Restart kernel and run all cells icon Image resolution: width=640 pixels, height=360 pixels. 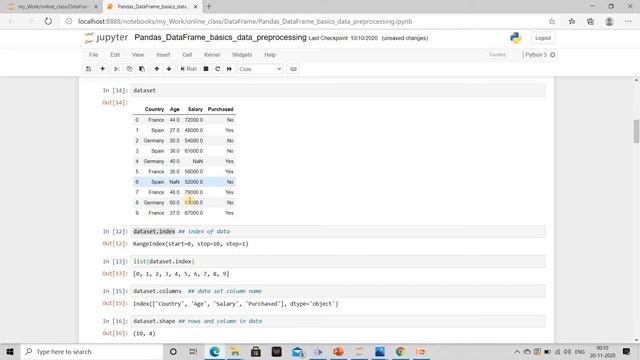point(229,69)
